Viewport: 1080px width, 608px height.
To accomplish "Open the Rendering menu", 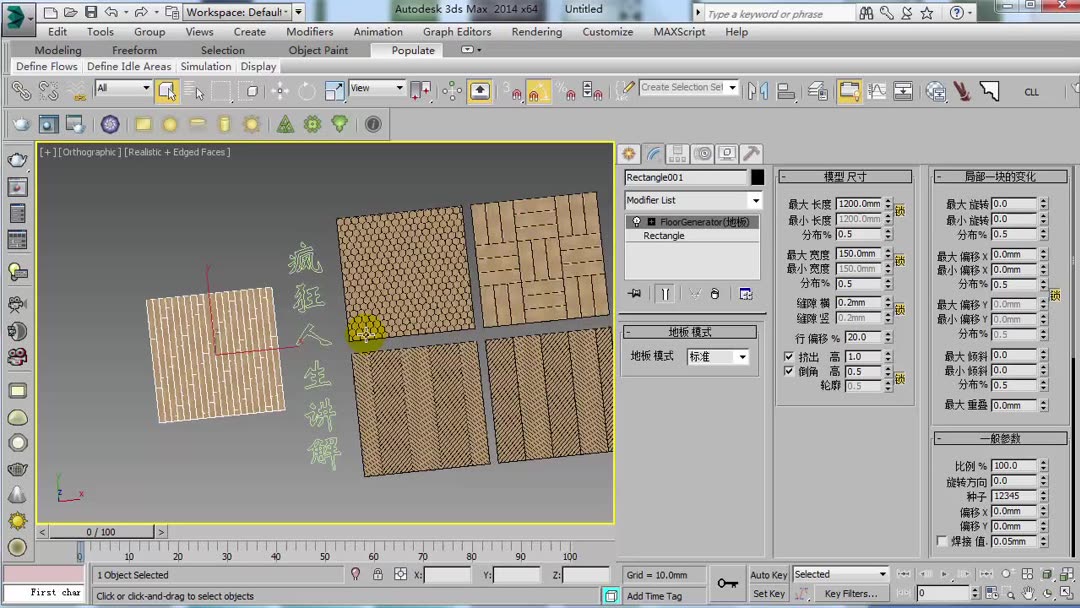I will point(536,31).
